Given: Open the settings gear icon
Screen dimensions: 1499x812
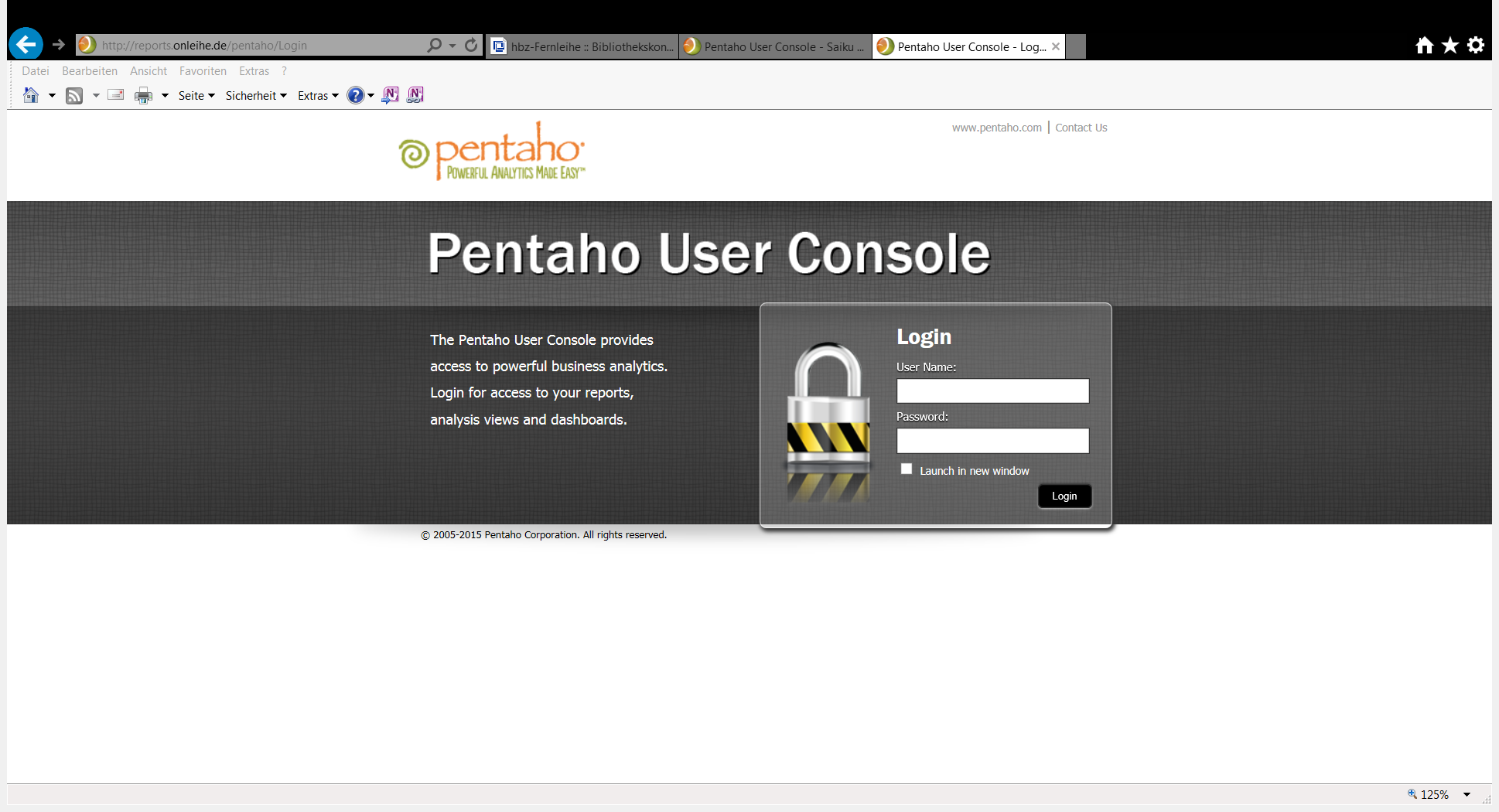Looking at the screenshot, I should tap(1476, 45).
